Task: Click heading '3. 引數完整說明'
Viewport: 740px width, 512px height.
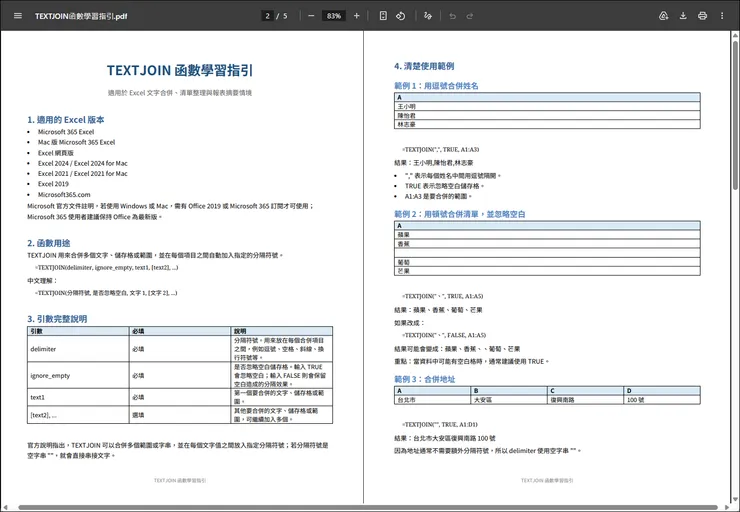Action: point(57,319)
